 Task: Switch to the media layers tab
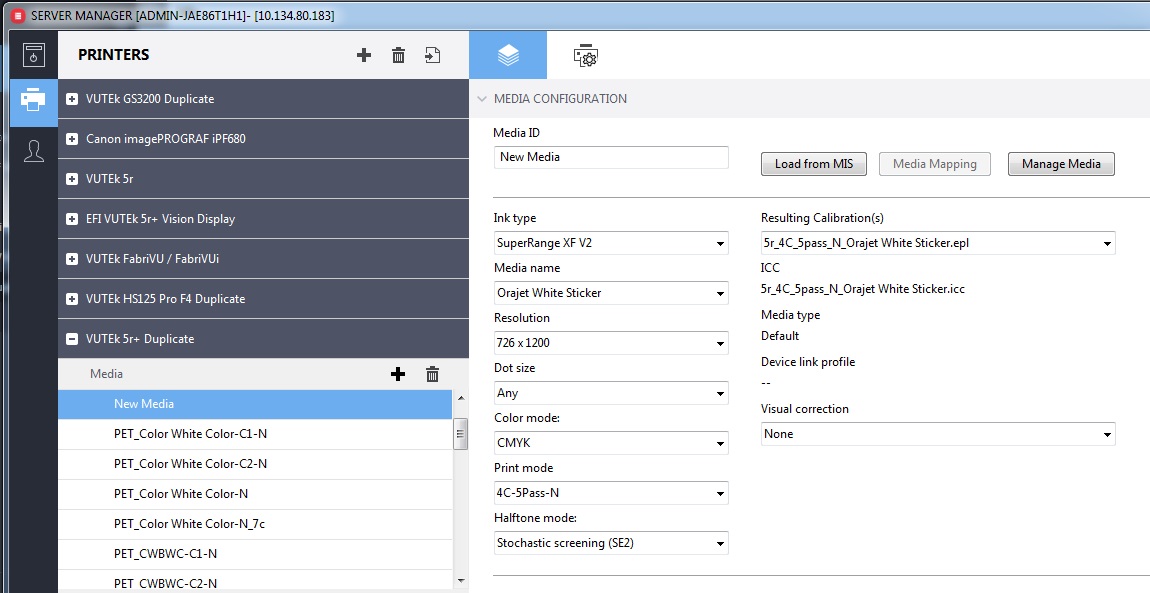[x=508, y=56]
